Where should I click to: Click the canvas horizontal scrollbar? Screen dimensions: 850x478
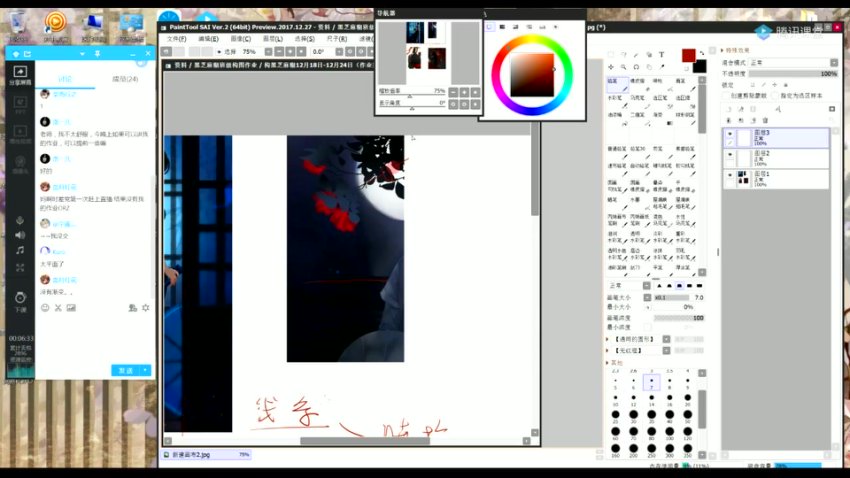point(365,441)
